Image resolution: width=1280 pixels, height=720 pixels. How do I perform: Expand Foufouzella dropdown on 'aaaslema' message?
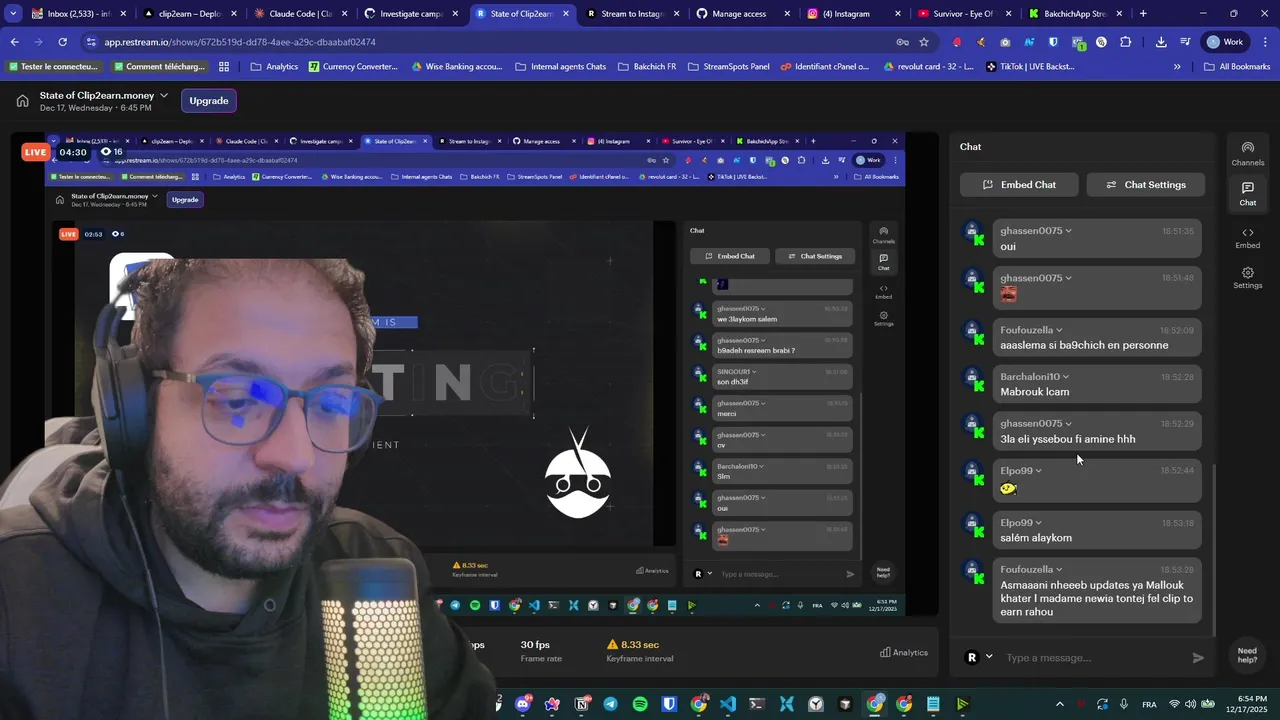tap(1060, 330)
